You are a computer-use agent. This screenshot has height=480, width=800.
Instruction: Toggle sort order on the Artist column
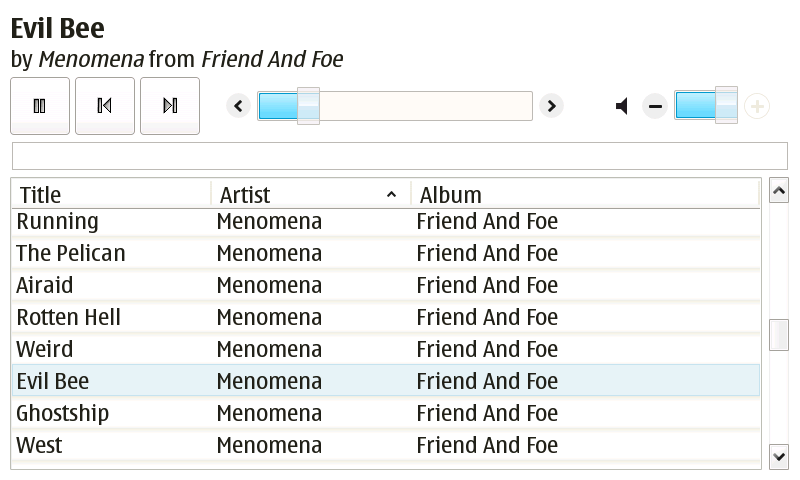pos(310,195)
